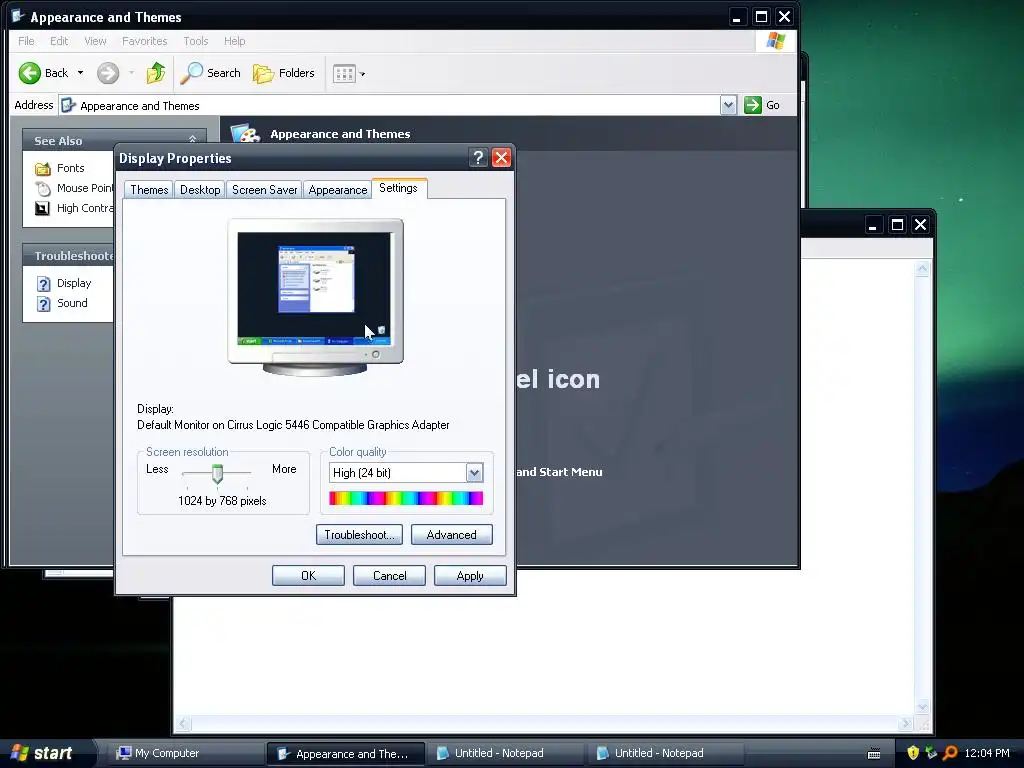The image size is (1024, 768).
Task: Open the Display troubleshooter link
Action: click(74, 283)
